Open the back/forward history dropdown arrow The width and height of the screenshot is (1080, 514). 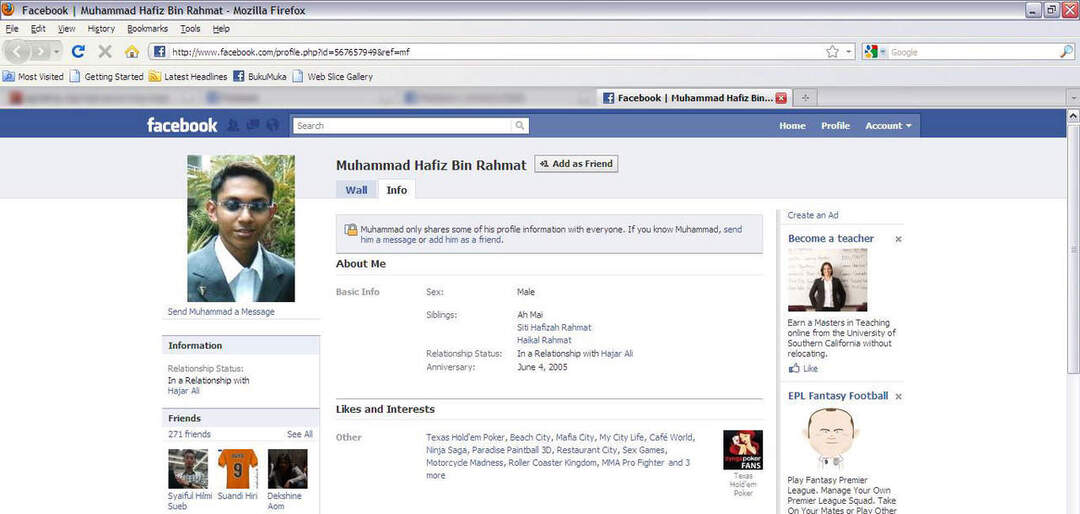tap(57, 52)
